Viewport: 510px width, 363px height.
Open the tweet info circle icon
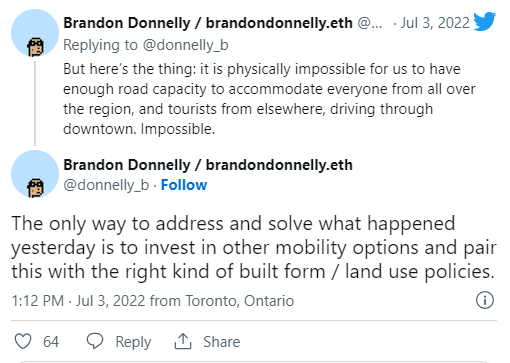tap(485, 300)
